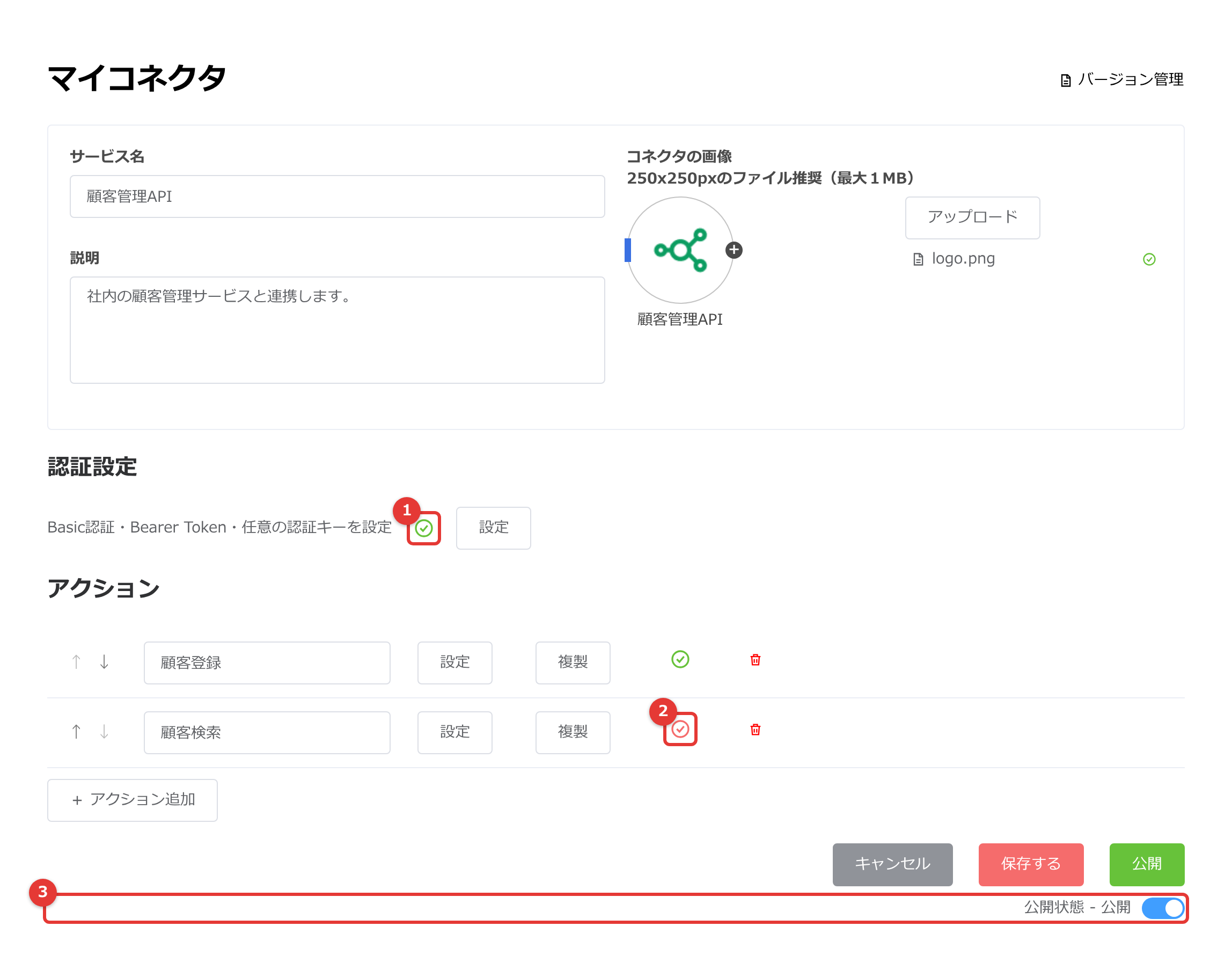Click the red check status of 顧客検索
Screen dimensions: 1232x977
tap(679, 729)
